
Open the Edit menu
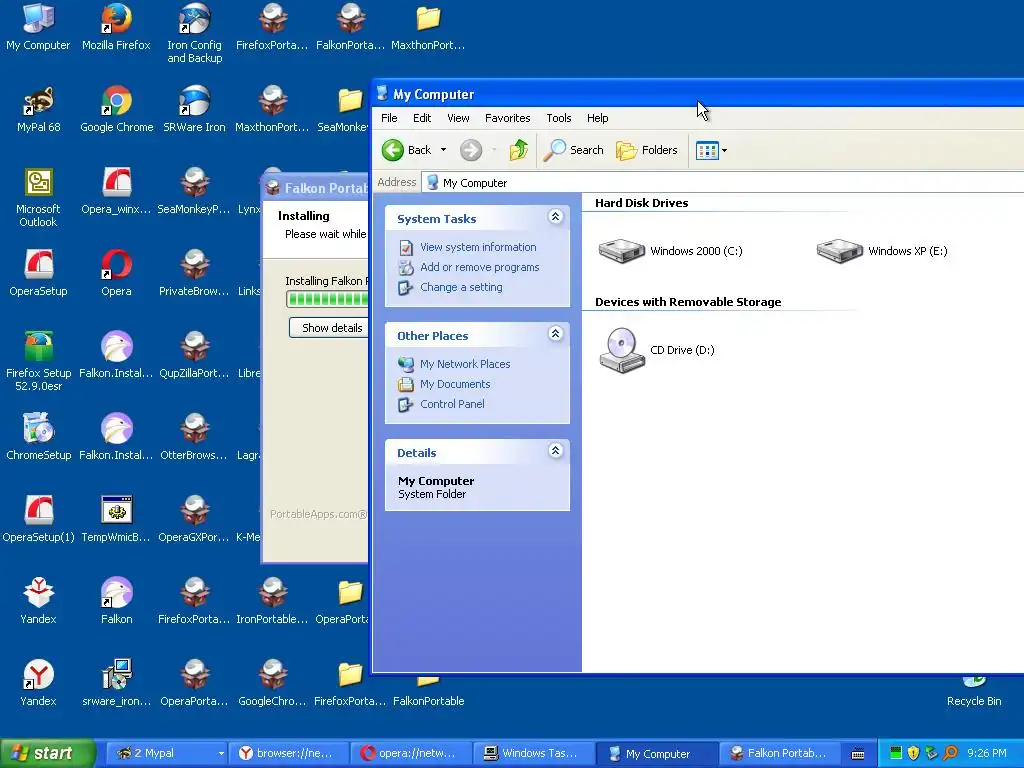tap(422, 118)
